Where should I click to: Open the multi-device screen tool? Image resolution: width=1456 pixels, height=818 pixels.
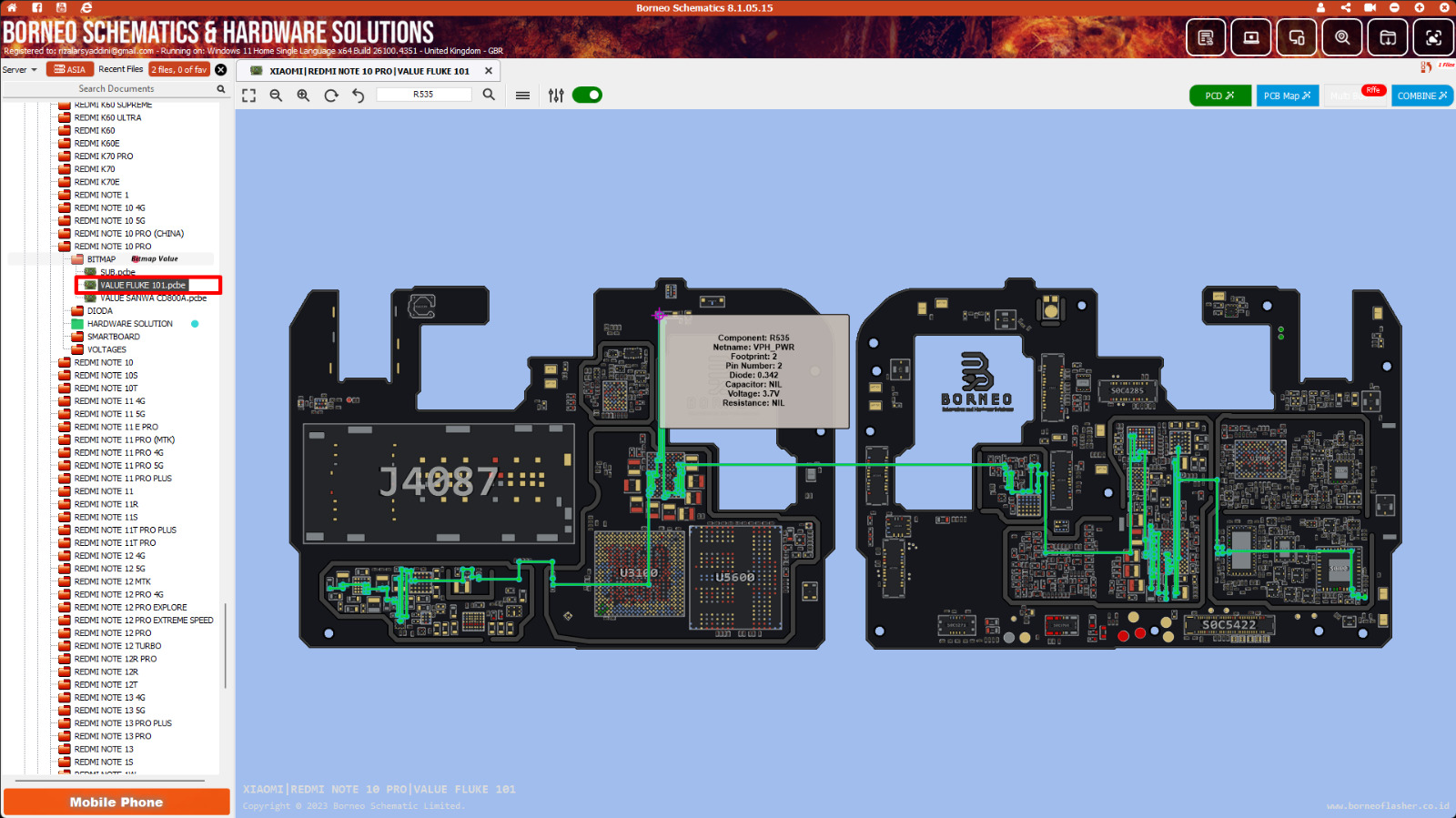tap(1297, 37)
